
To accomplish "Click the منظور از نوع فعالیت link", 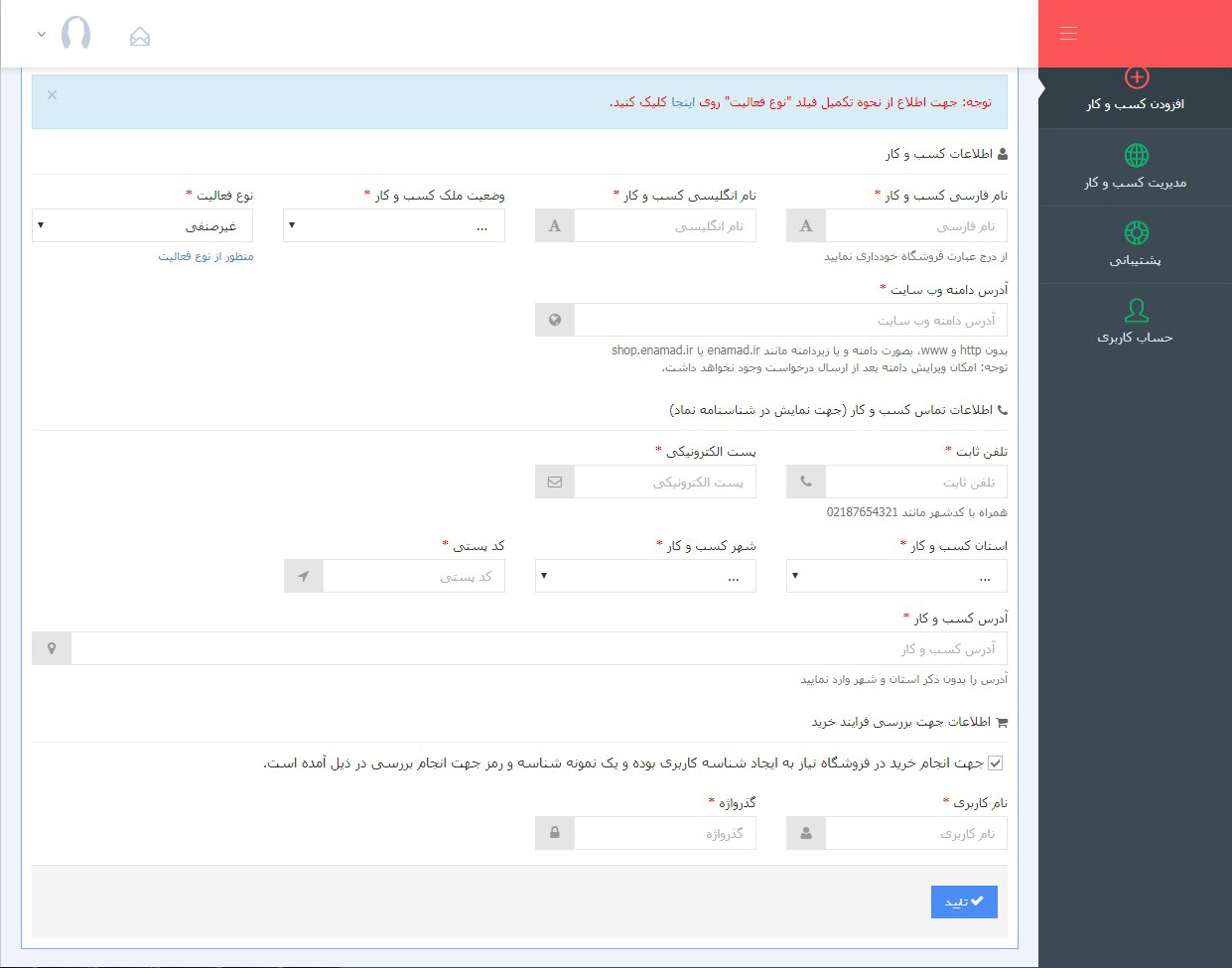I will 205,256.
